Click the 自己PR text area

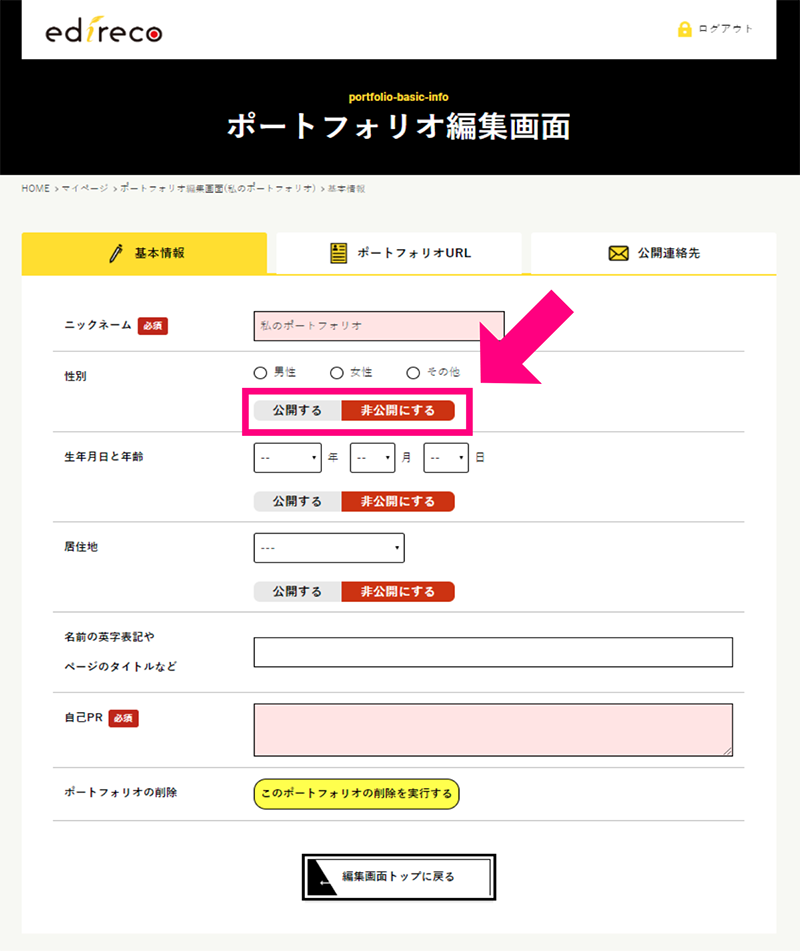click(493, 729)
